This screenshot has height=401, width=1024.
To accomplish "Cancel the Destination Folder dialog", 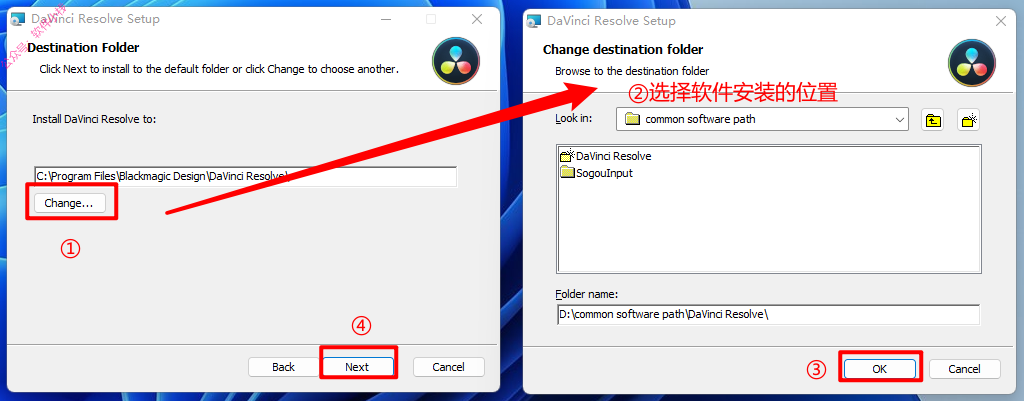I will point(449,367).
